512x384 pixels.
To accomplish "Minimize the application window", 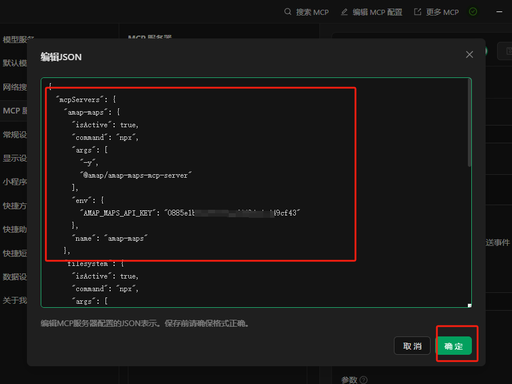I will click(x=499, y=12).
